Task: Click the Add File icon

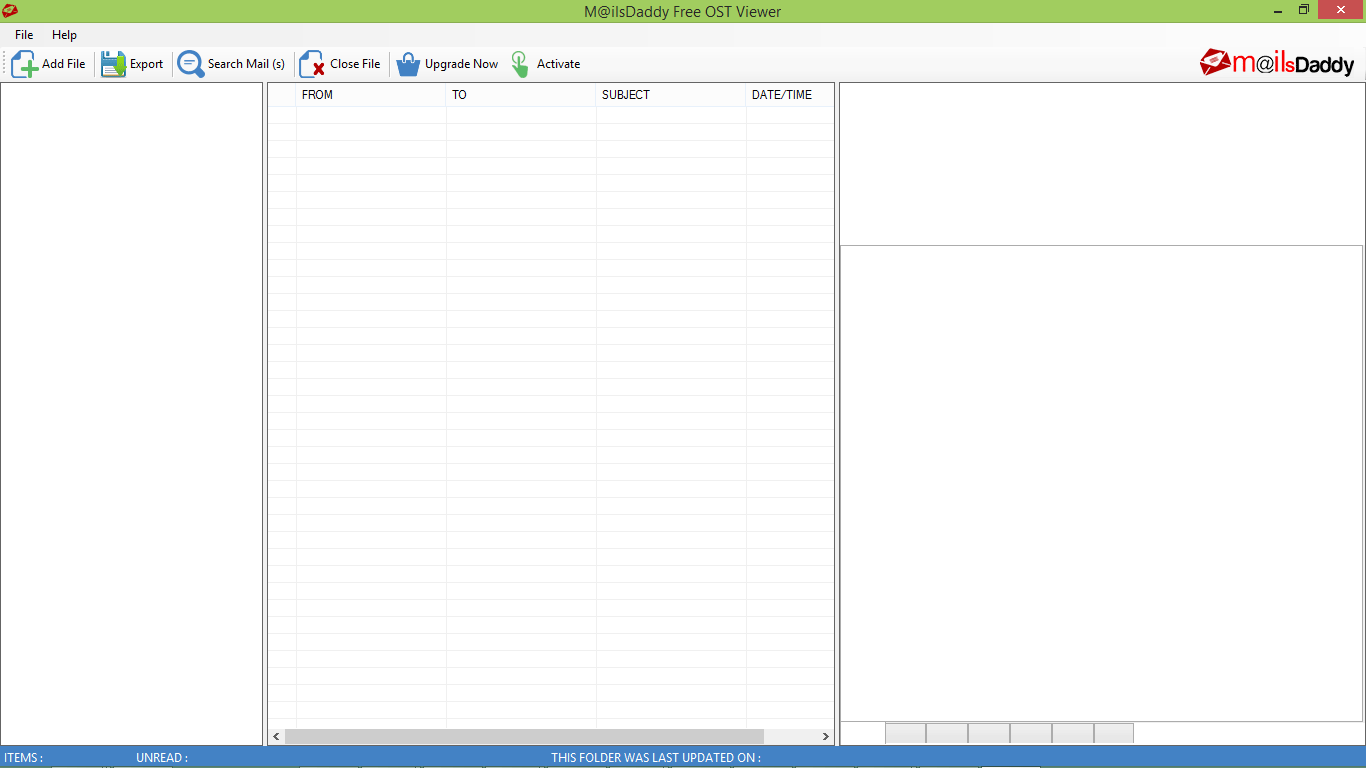Action: [x=25, y=64]
